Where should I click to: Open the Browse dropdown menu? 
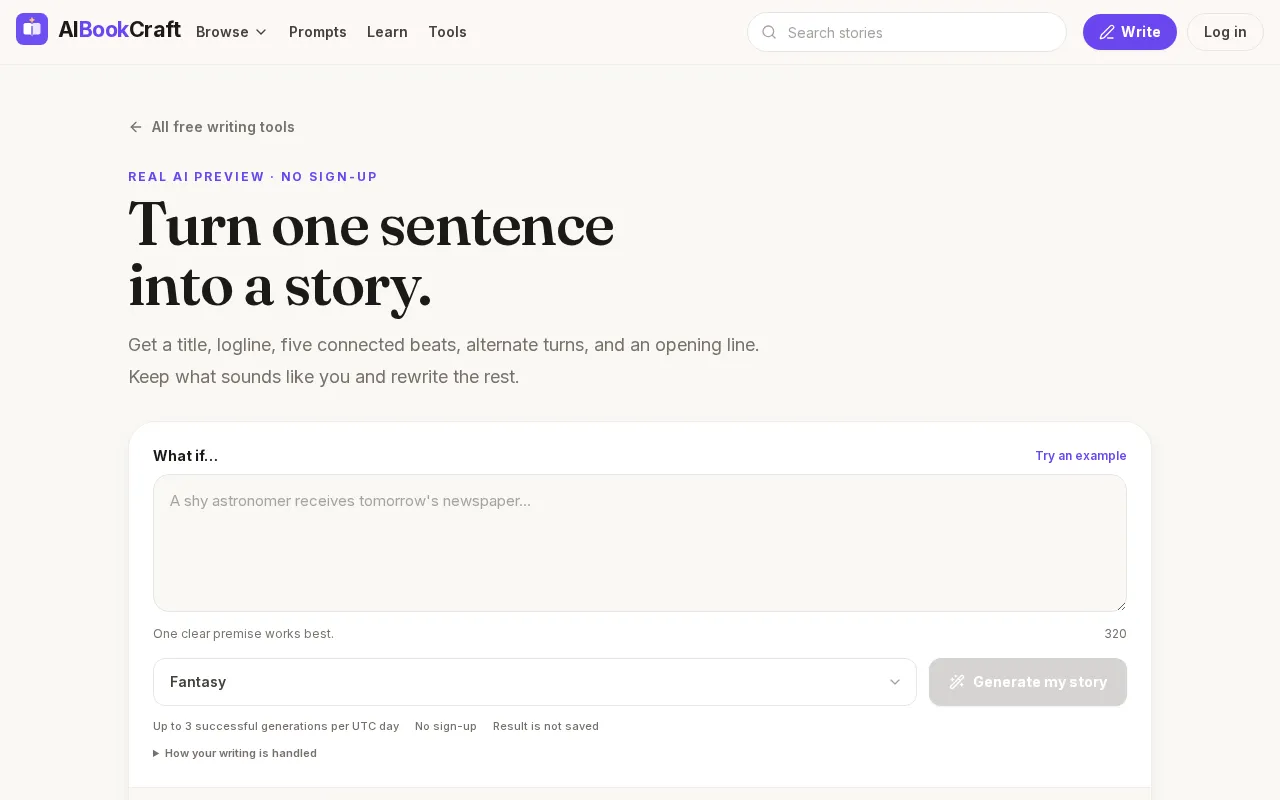[x=232, y=32]
